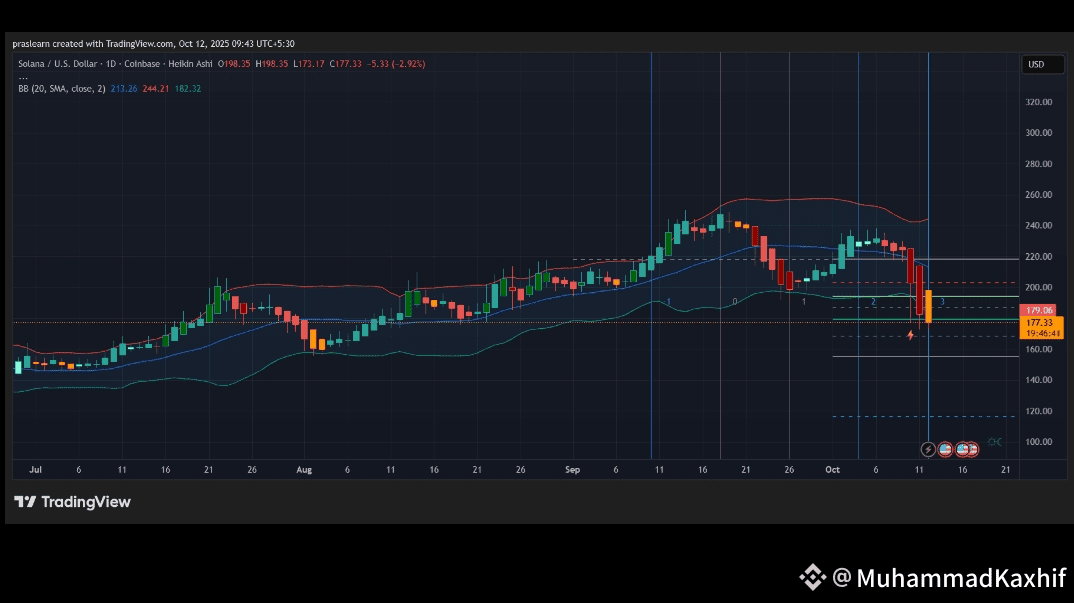Click the 320.00 price axis label
The height and width of the screenshot is (603, 1074).
pyautogui.click(x=1038, y=102)
